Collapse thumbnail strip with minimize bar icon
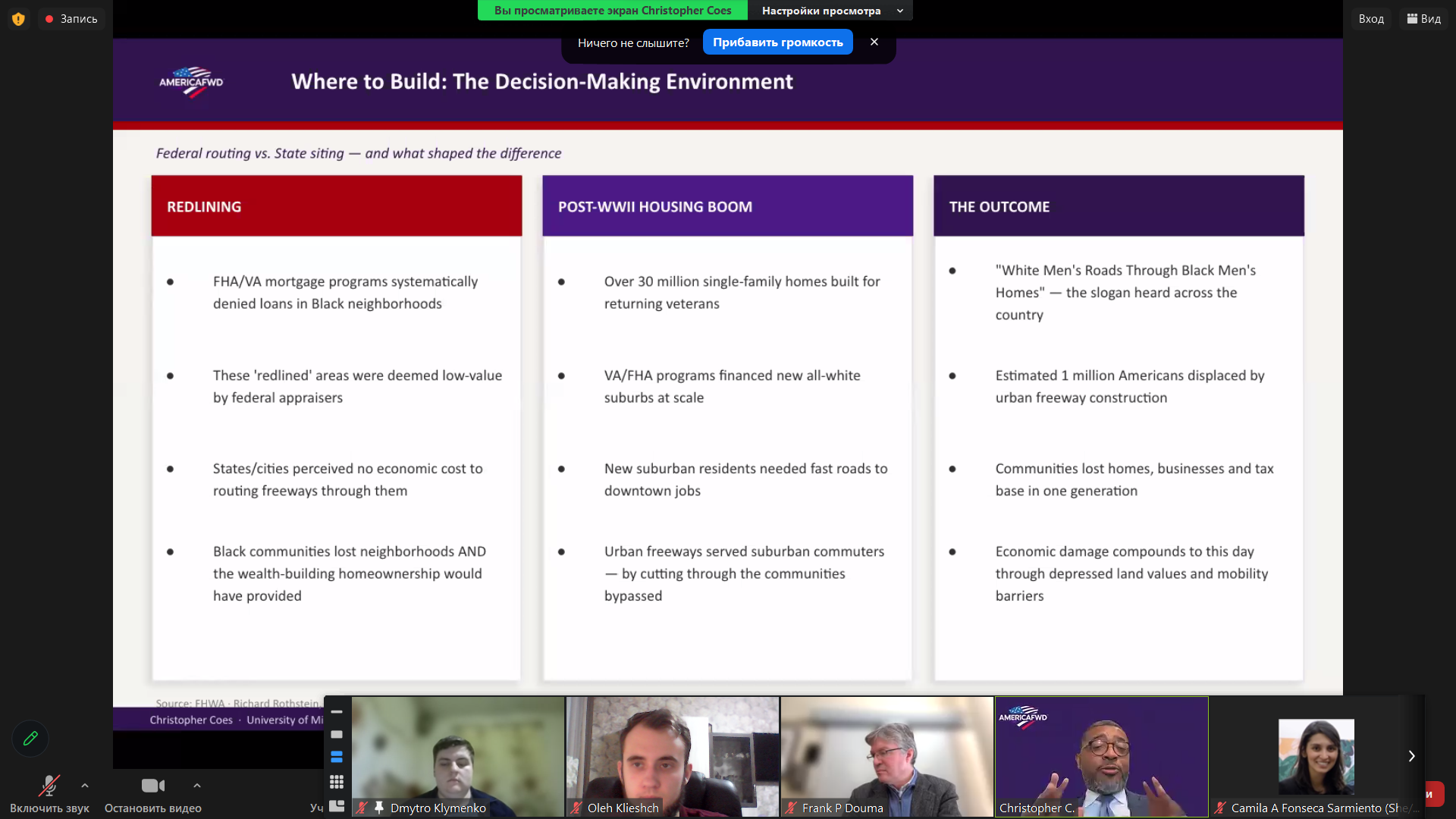Screen dimensions: 1456x819 [x=337, y=712]
